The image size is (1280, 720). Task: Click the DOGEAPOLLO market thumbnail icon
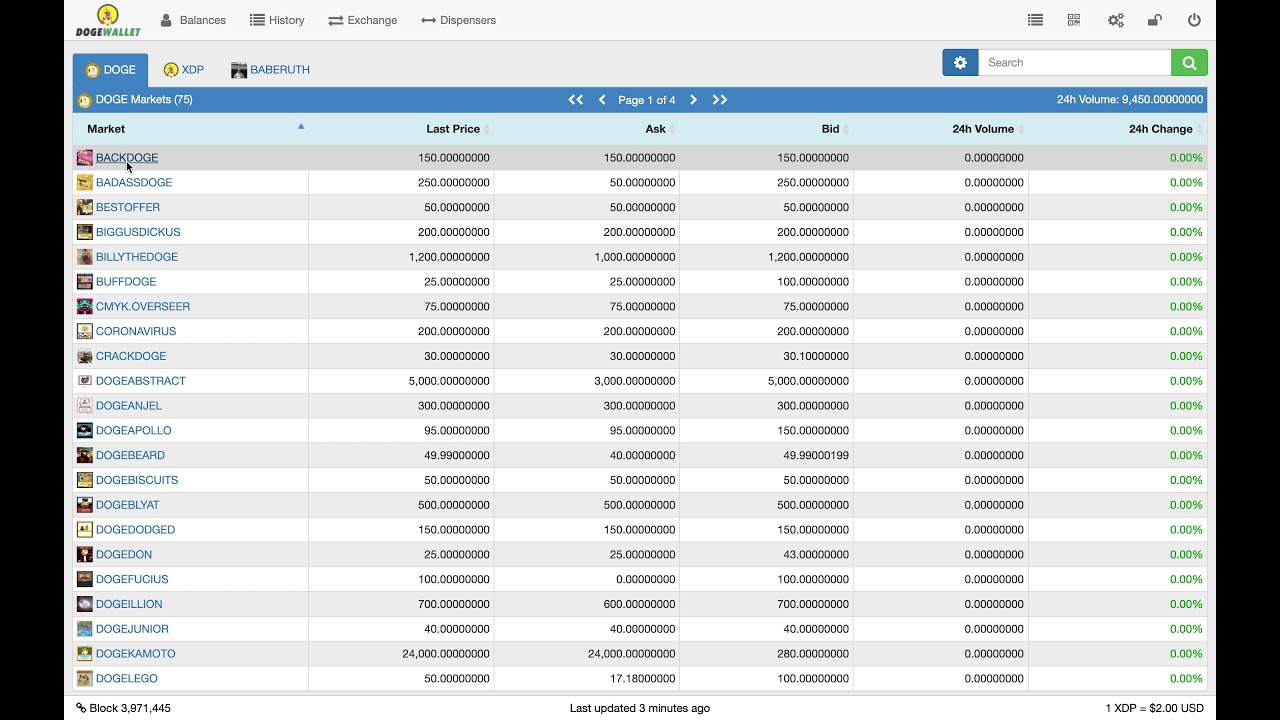pyautogui.click(x=85, y=430)
